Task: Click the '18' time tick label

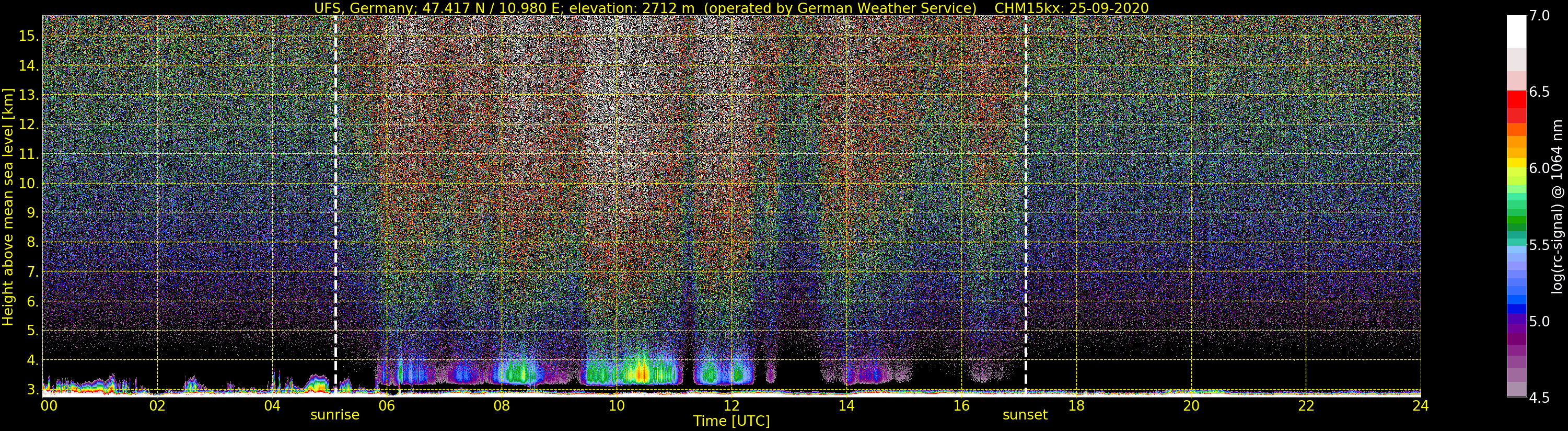Action: click(1076, 405)
